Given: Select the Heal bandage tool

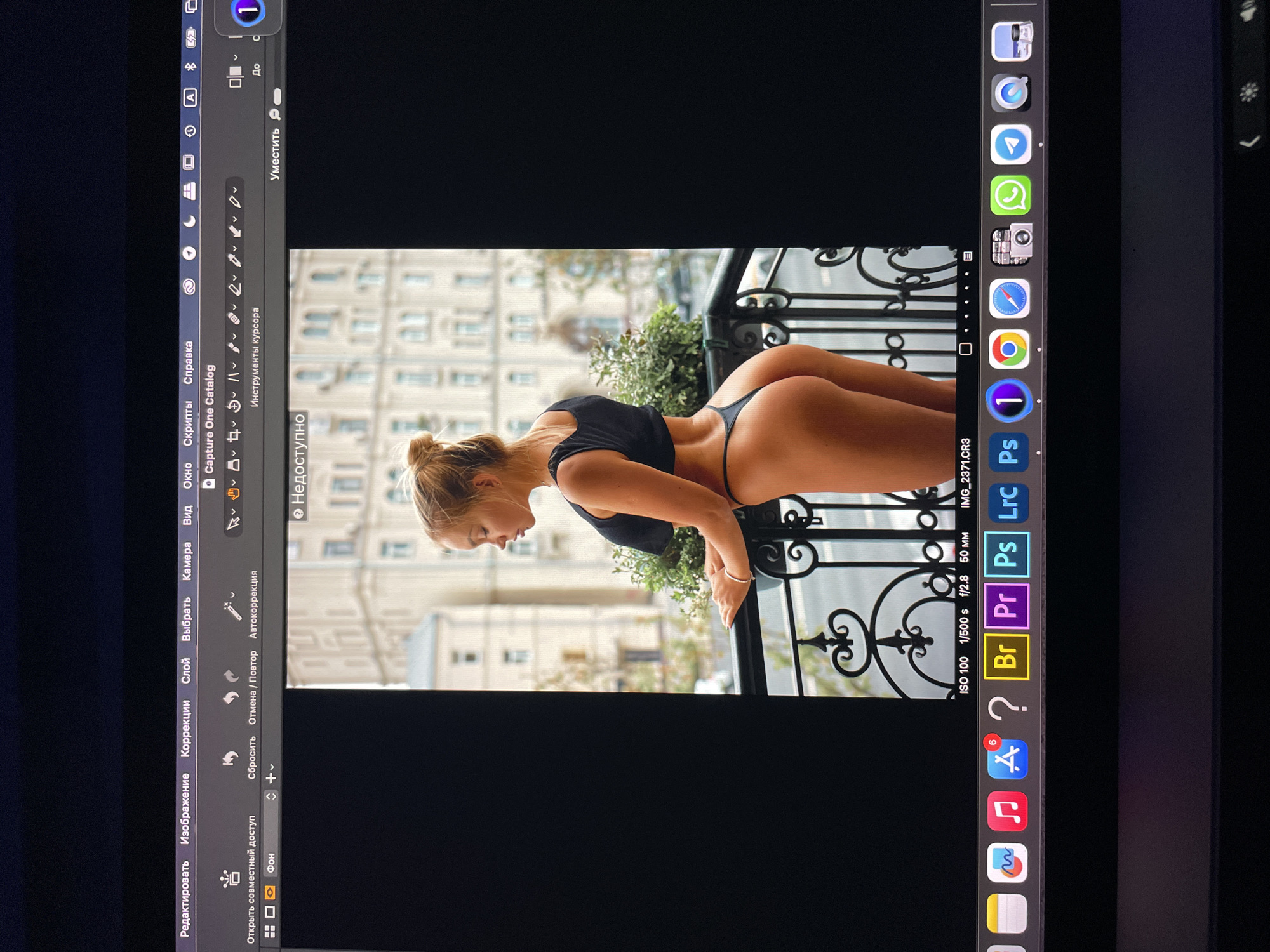Looking at the screenshot, I should pyautogui.click(x=234, y=319).
